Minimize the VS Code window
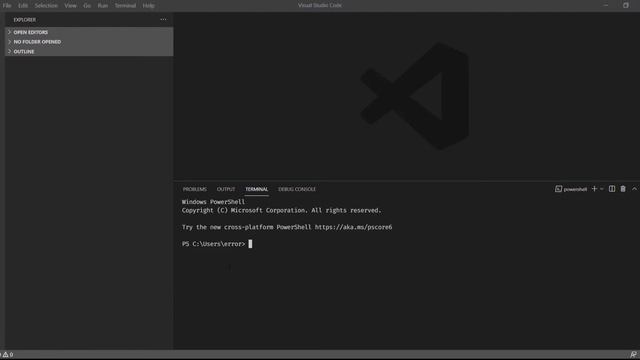This screenshot has width=640, height=360. point(606,5)
